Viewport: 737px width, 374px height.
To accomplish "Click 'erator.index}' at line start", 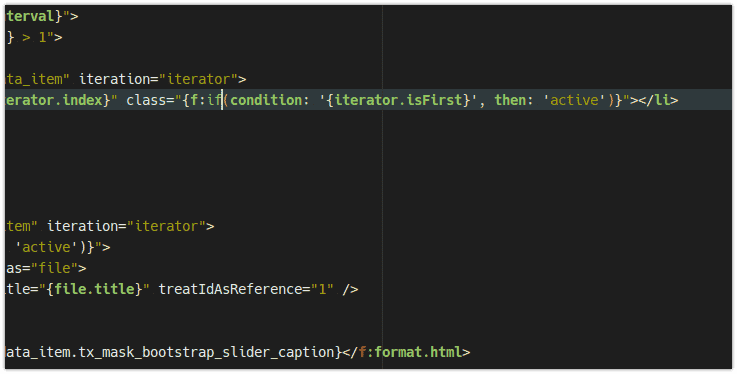I will (58, 100).
